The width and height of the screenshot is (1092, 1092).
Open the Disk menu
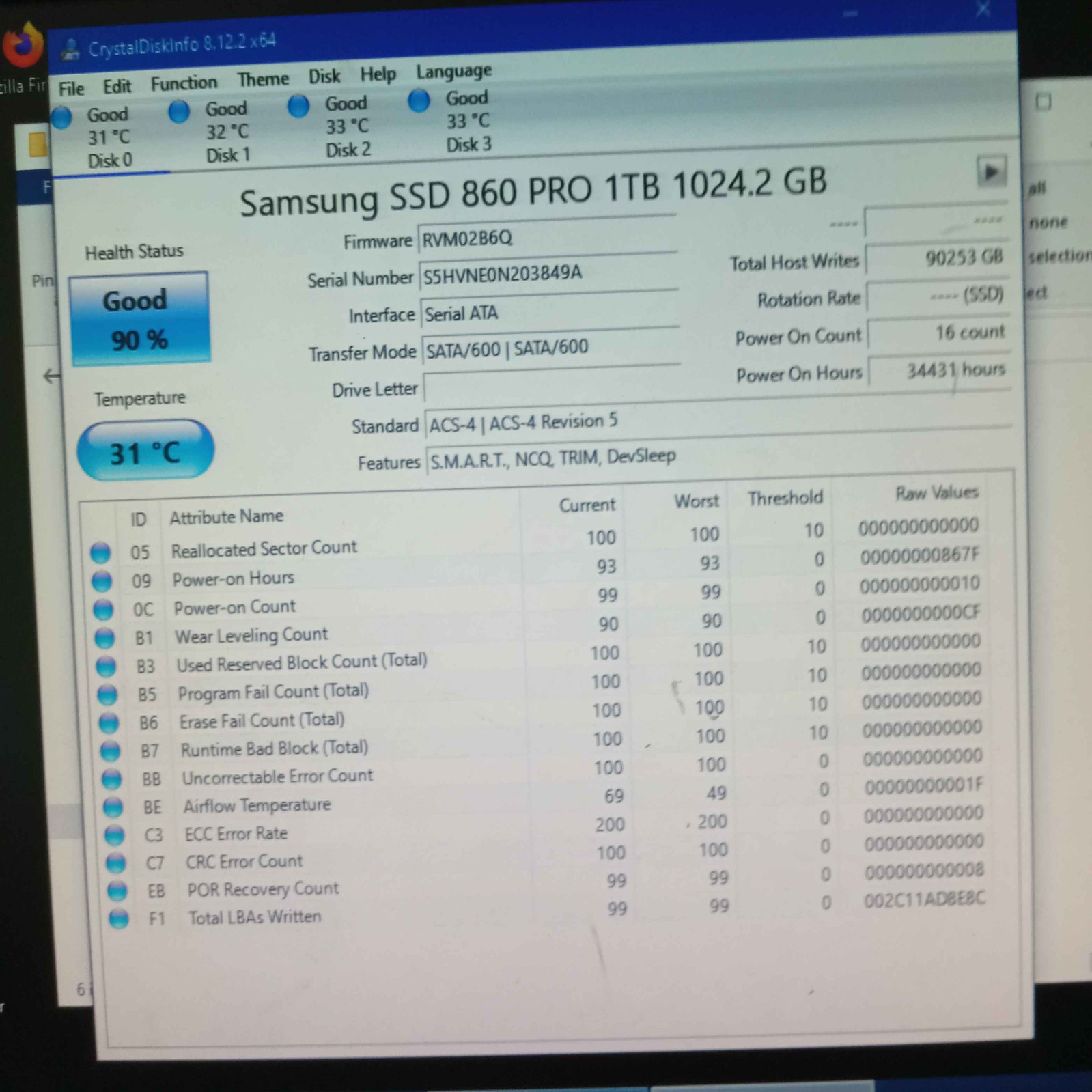coord(324,76)
